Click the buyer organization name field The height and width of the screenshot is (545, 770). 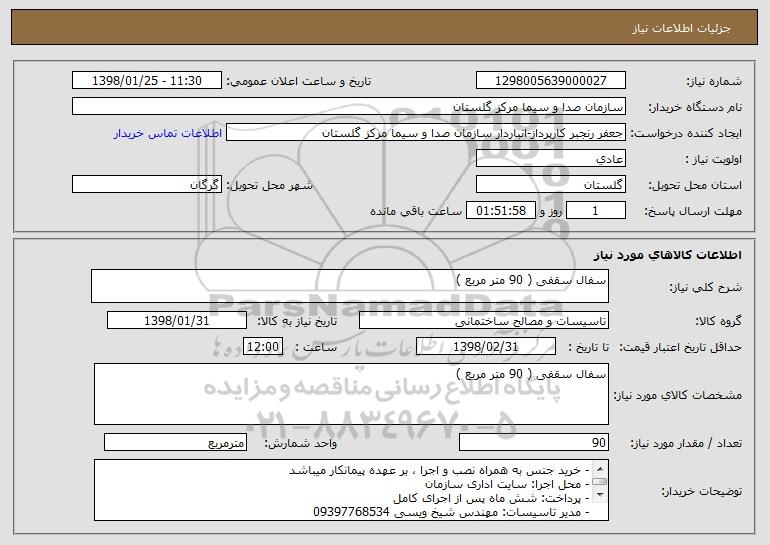click(x=349, y=106)
